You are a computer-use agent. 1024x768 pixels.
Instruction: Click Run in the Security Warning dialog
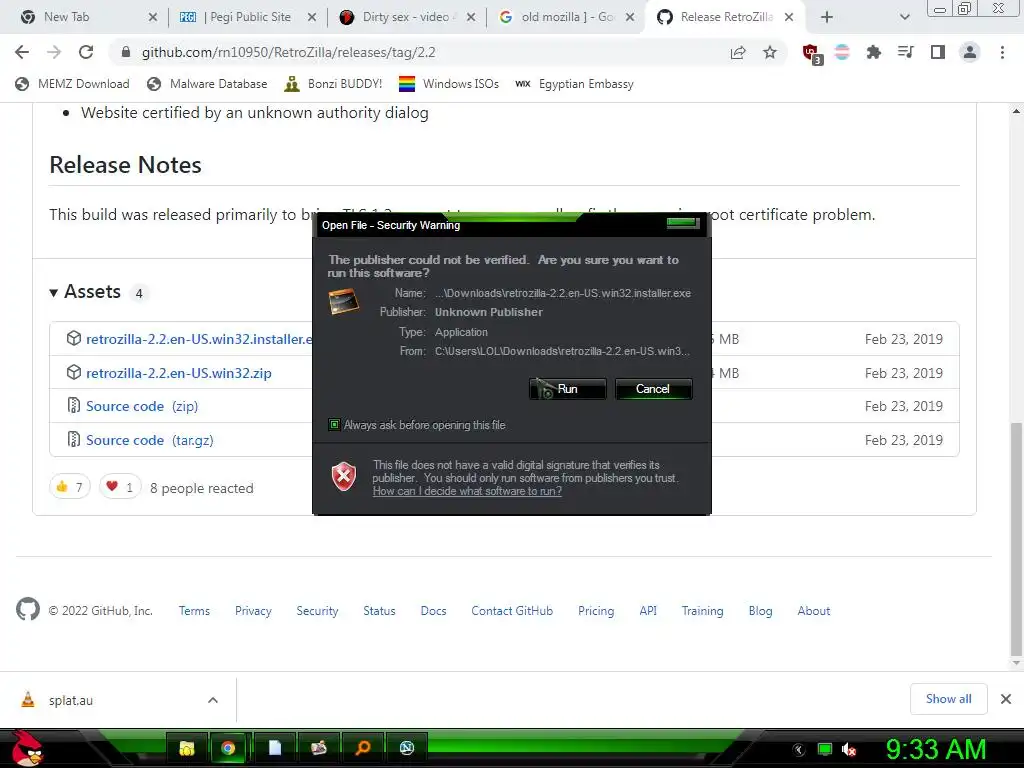tap(568, 389)
